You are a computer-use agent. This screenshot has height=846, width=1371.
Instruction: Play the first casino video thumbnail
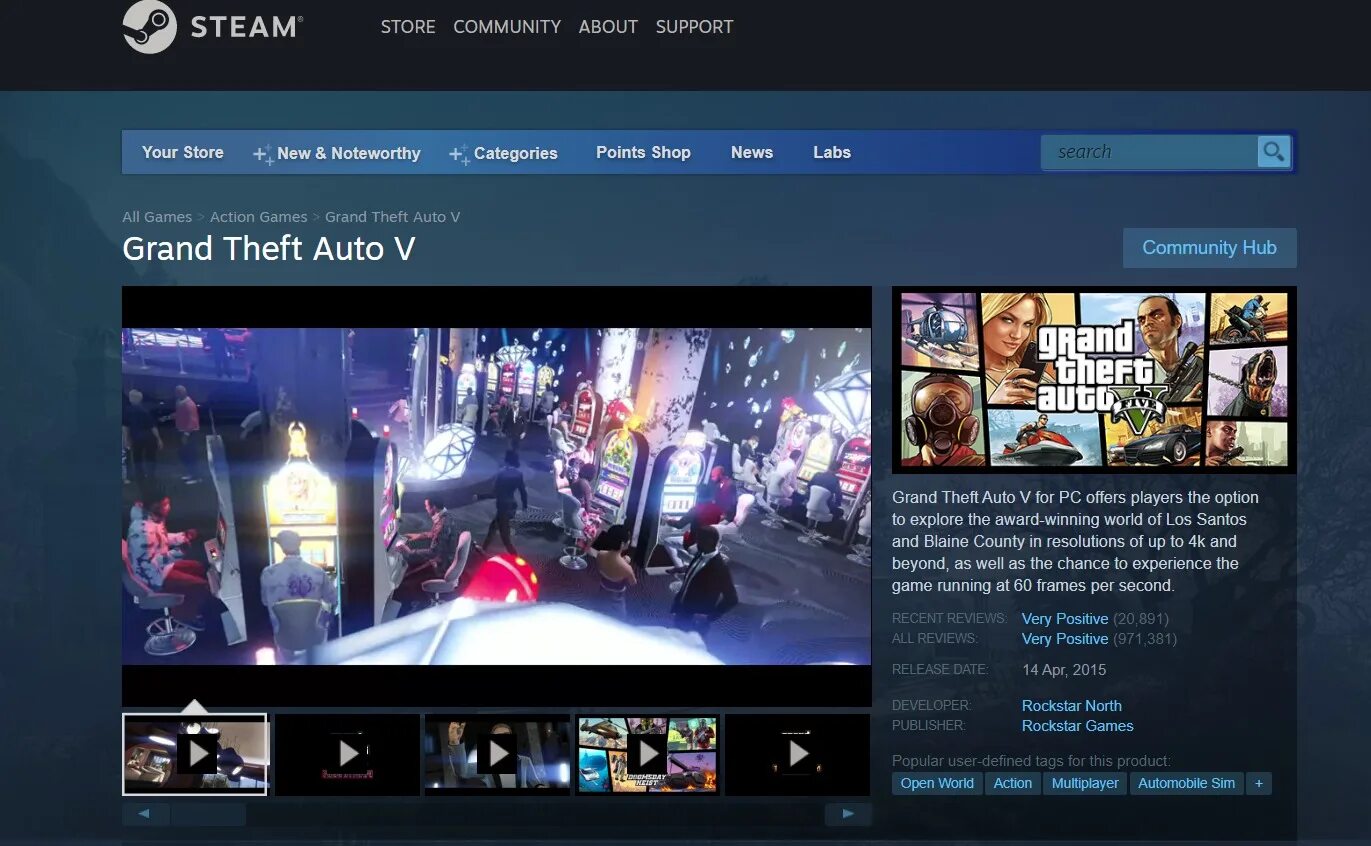point(195,754)
